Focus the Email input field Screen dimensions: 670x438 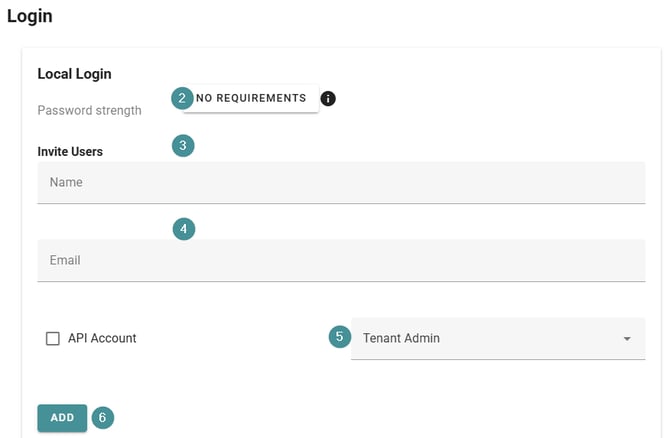click(x=341, y=260)
